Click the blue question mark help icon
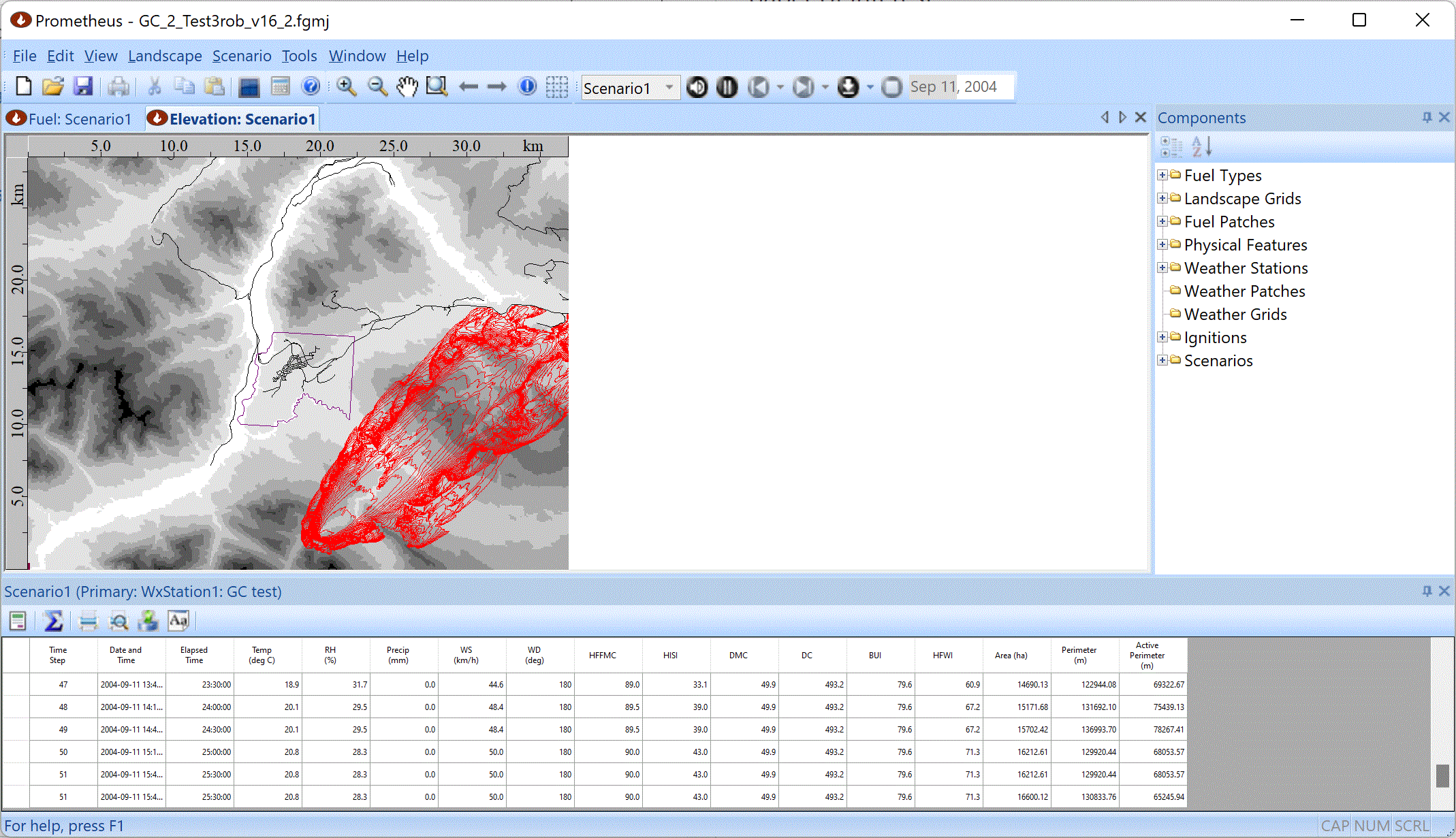 311,86
